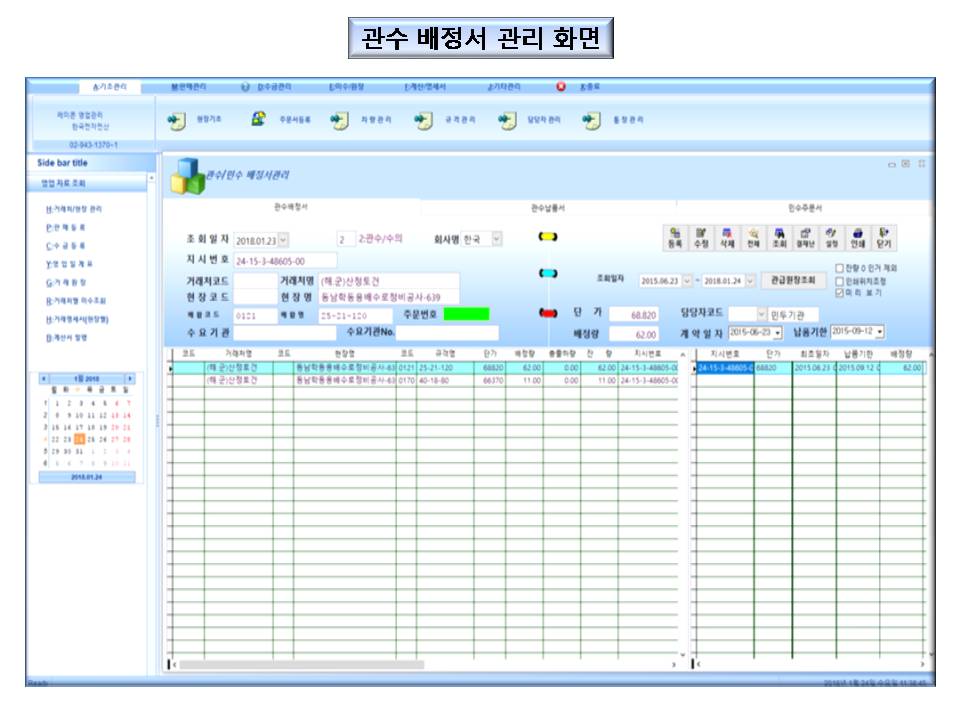Open 현장기초 shortcut icon in ribbon
The width and height of the screenshot is (960, 720).
(x=176, y=120)
